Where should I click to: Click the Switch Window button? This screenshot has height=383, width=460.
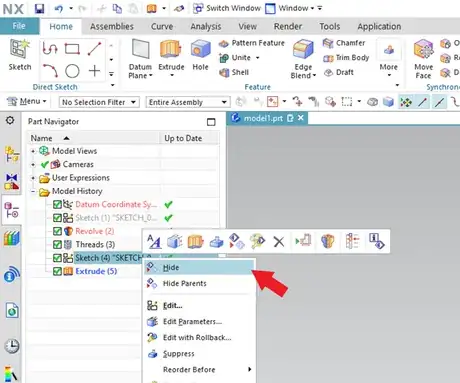pos(227,8)
